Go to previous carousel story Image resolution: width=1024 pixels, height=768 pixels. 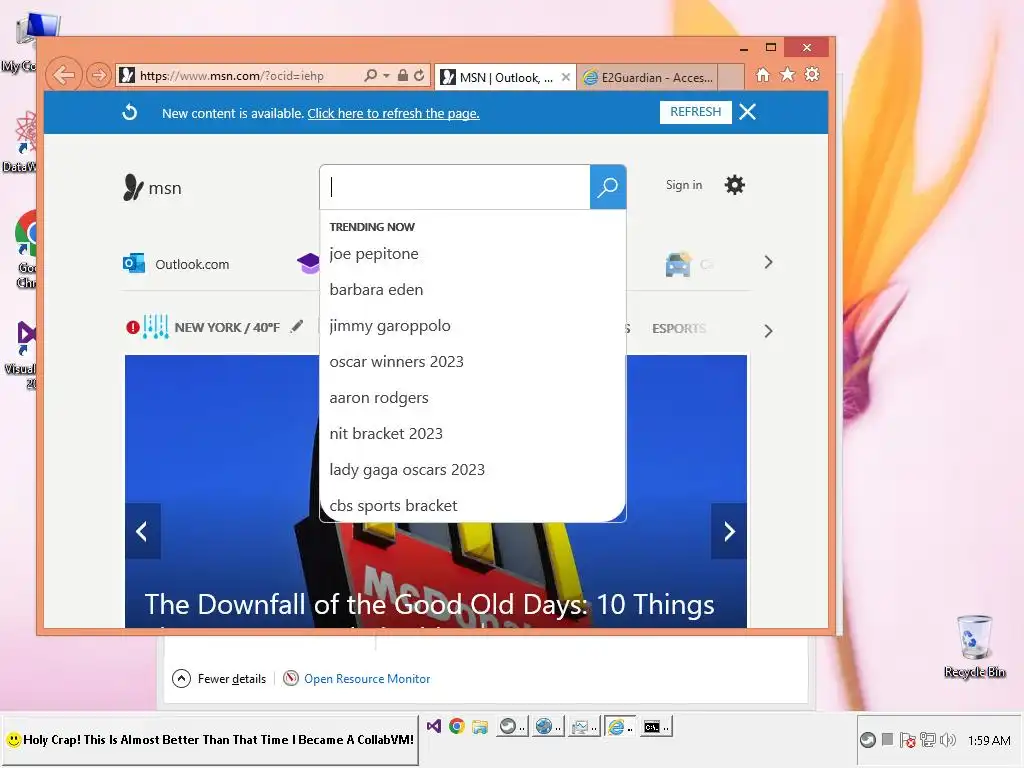click(142, 532)
